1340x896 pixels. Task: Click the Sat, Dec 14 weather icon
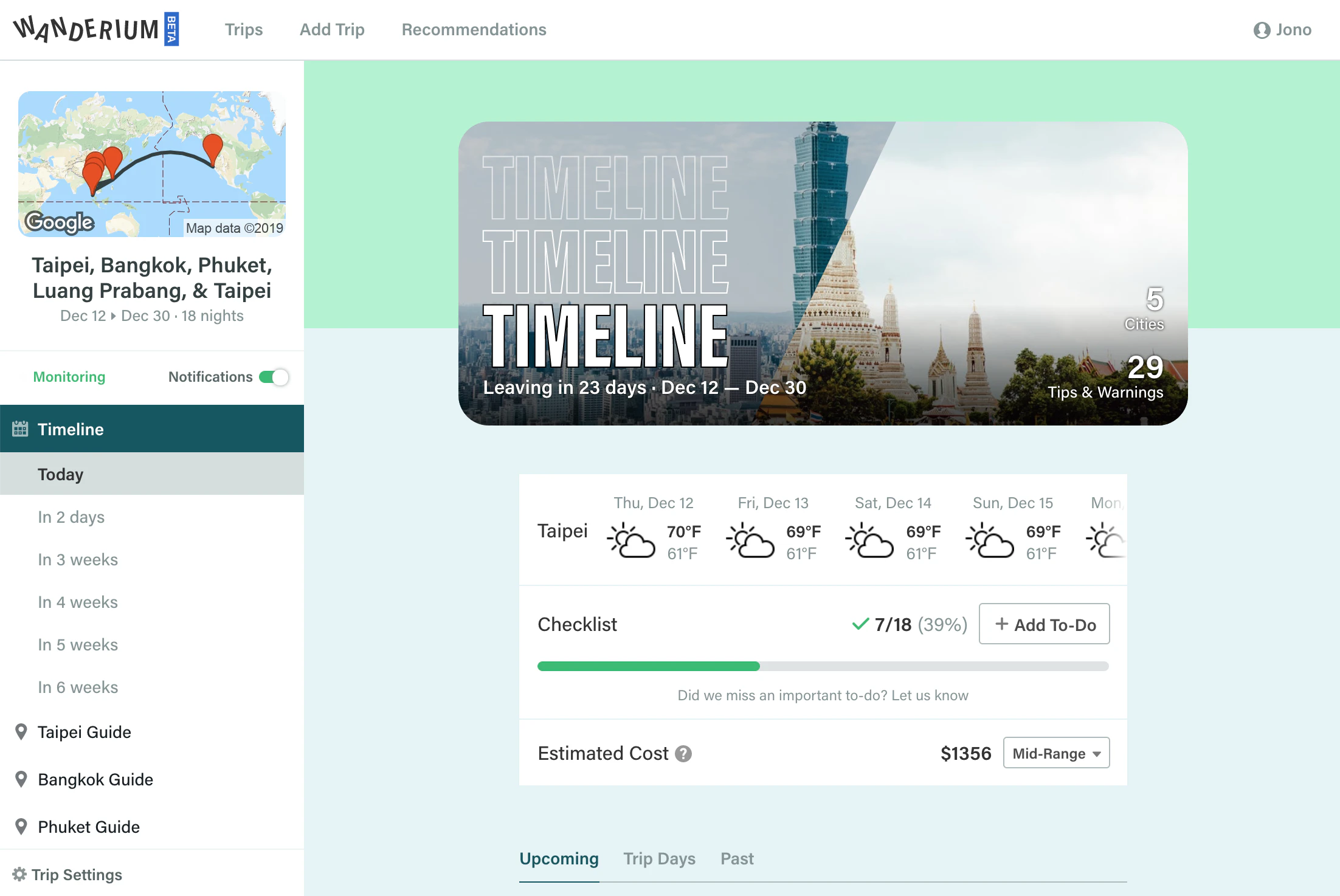(870, 540)
